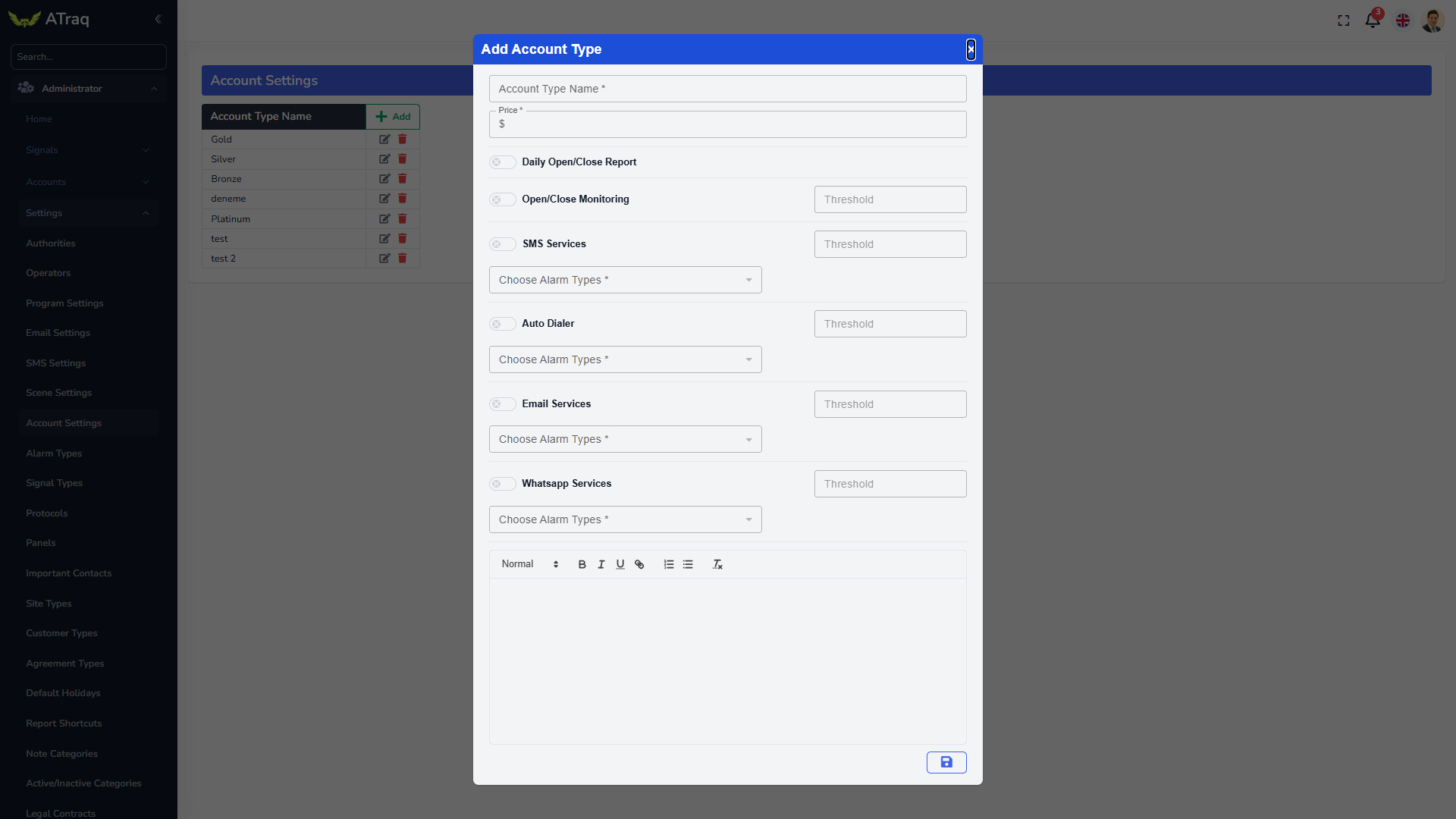Click the Ordered list icon
1456x819 pixels.
click(x=669, y=564)
